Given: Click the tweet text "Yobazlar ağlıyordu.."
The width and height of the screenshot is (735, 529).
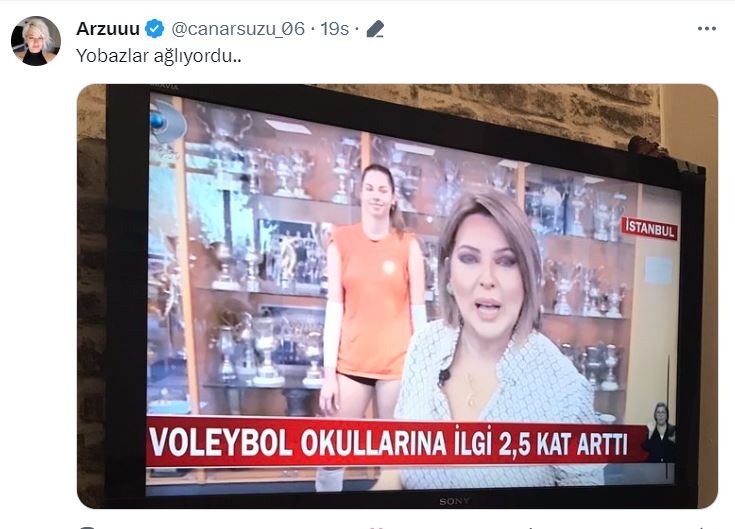Looking at the screenshot, I should click(158, 56).
